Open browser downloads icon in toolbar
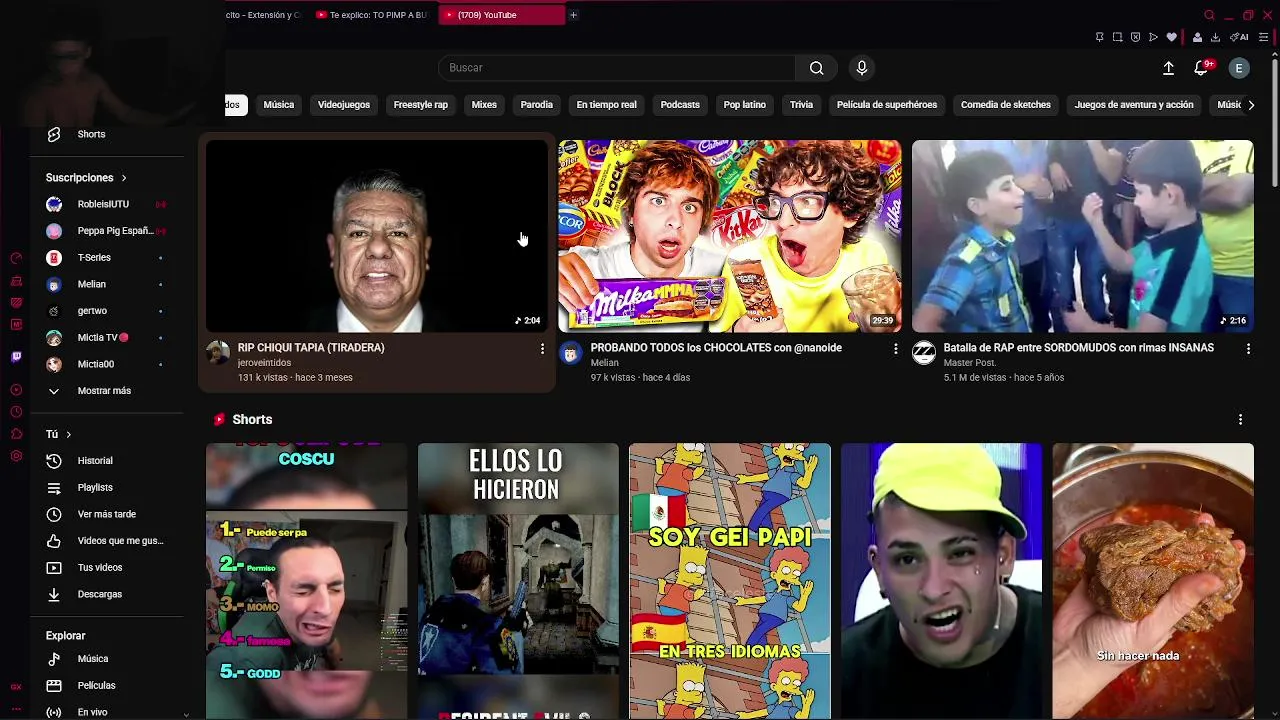Screen dimensions: 1280x720 1215,37
